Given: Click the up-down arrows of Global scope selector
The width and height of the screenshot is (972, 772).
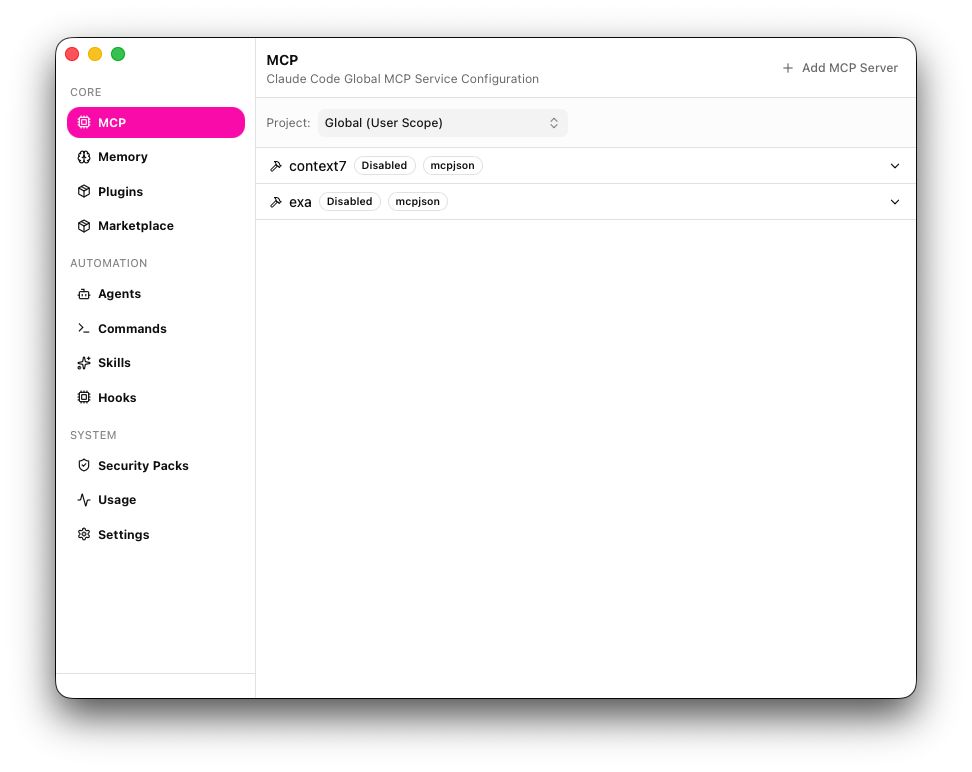Looking at the screenshot, I should click(554, 123).
